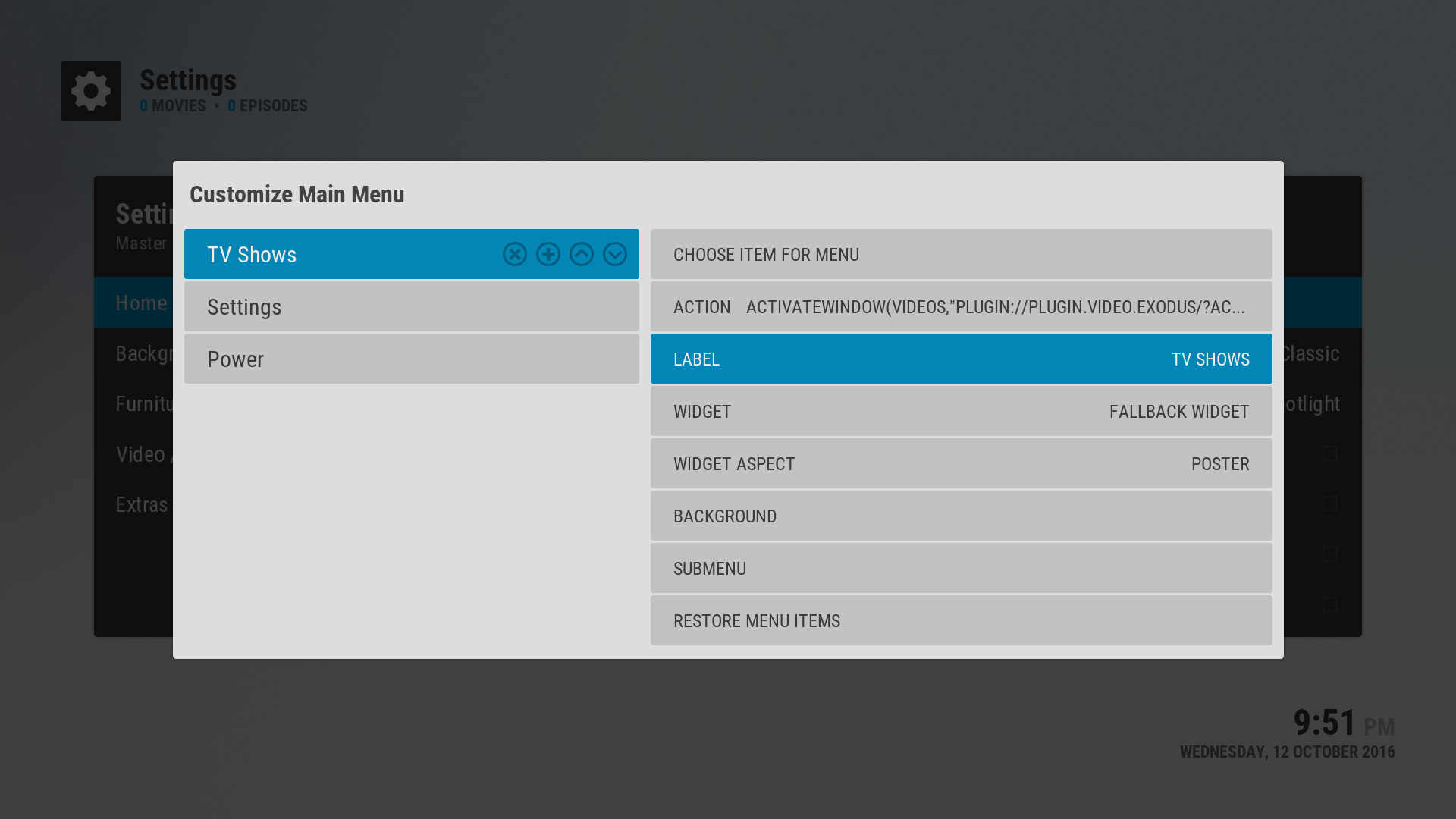Open the Background chooser
This screenshot has width=1456, height=819.
(x=961, y=516)
